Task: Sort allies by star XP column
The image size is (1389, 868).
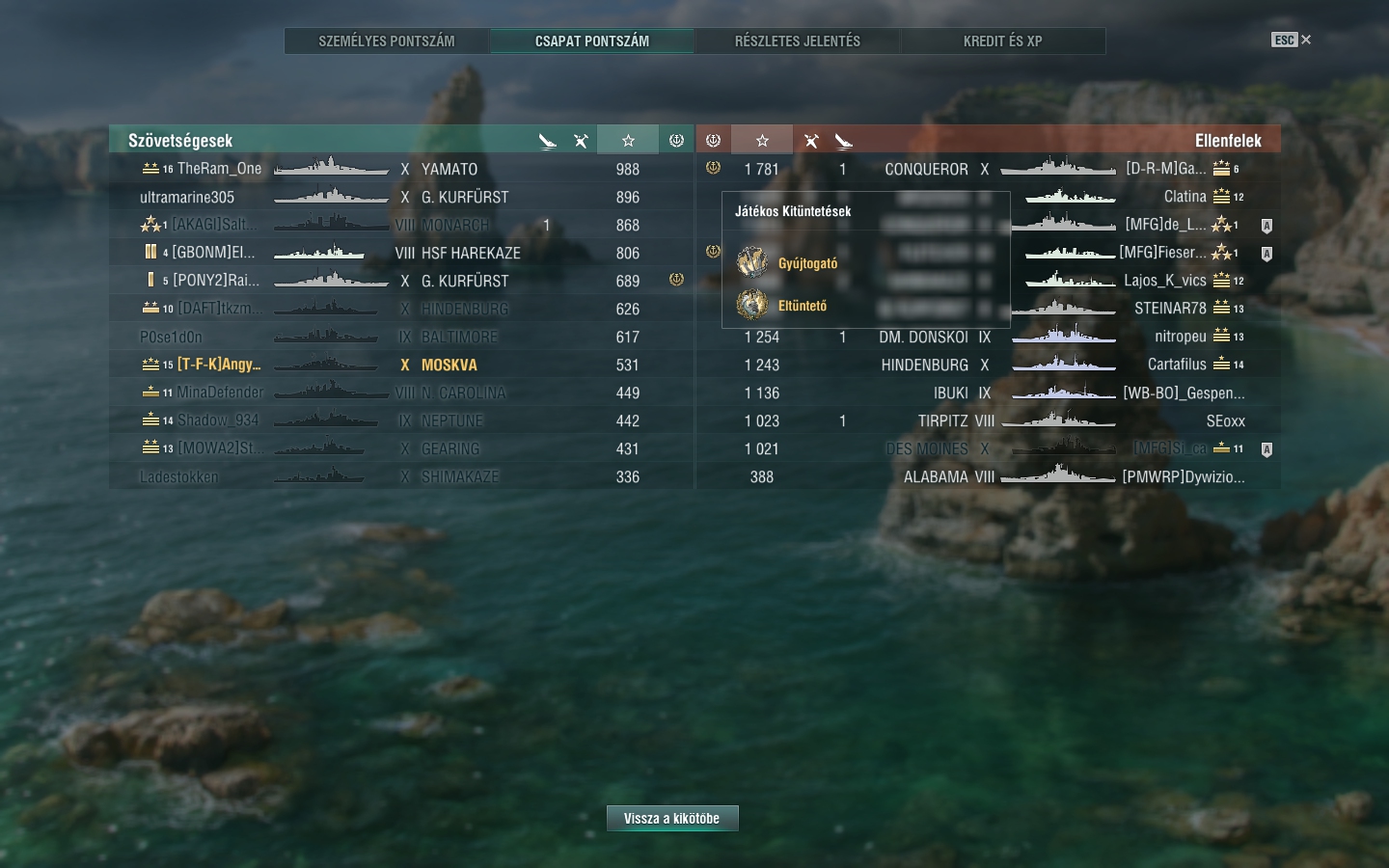Action: 628,141
